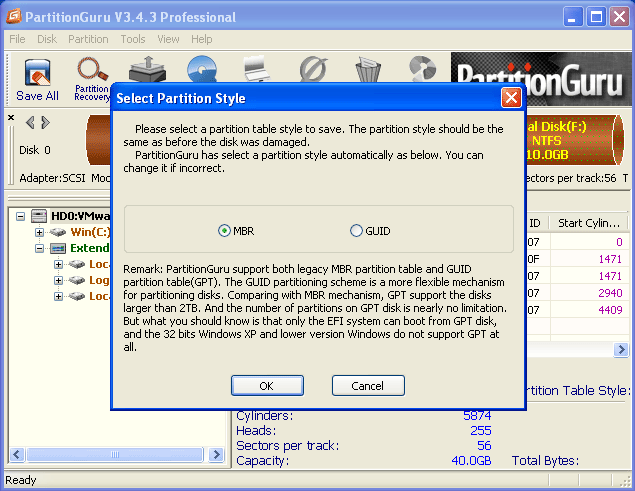635x491 pixels.
Task: Click the PartitionGuru logo banner
Action: pyautogui.click(x=541, y=79)
